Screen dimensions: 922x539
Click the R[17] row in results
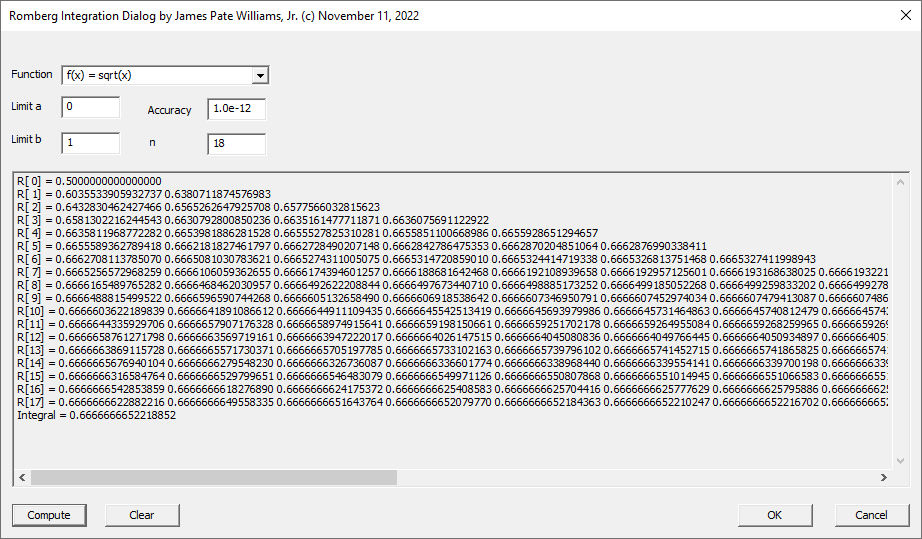[300, 401]
